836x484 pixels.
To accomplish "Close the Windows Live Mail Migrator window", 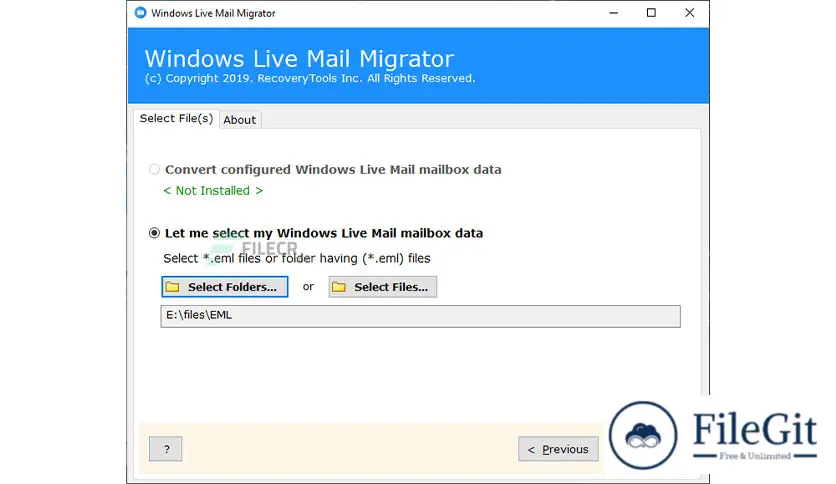I will tap(689, 13).
